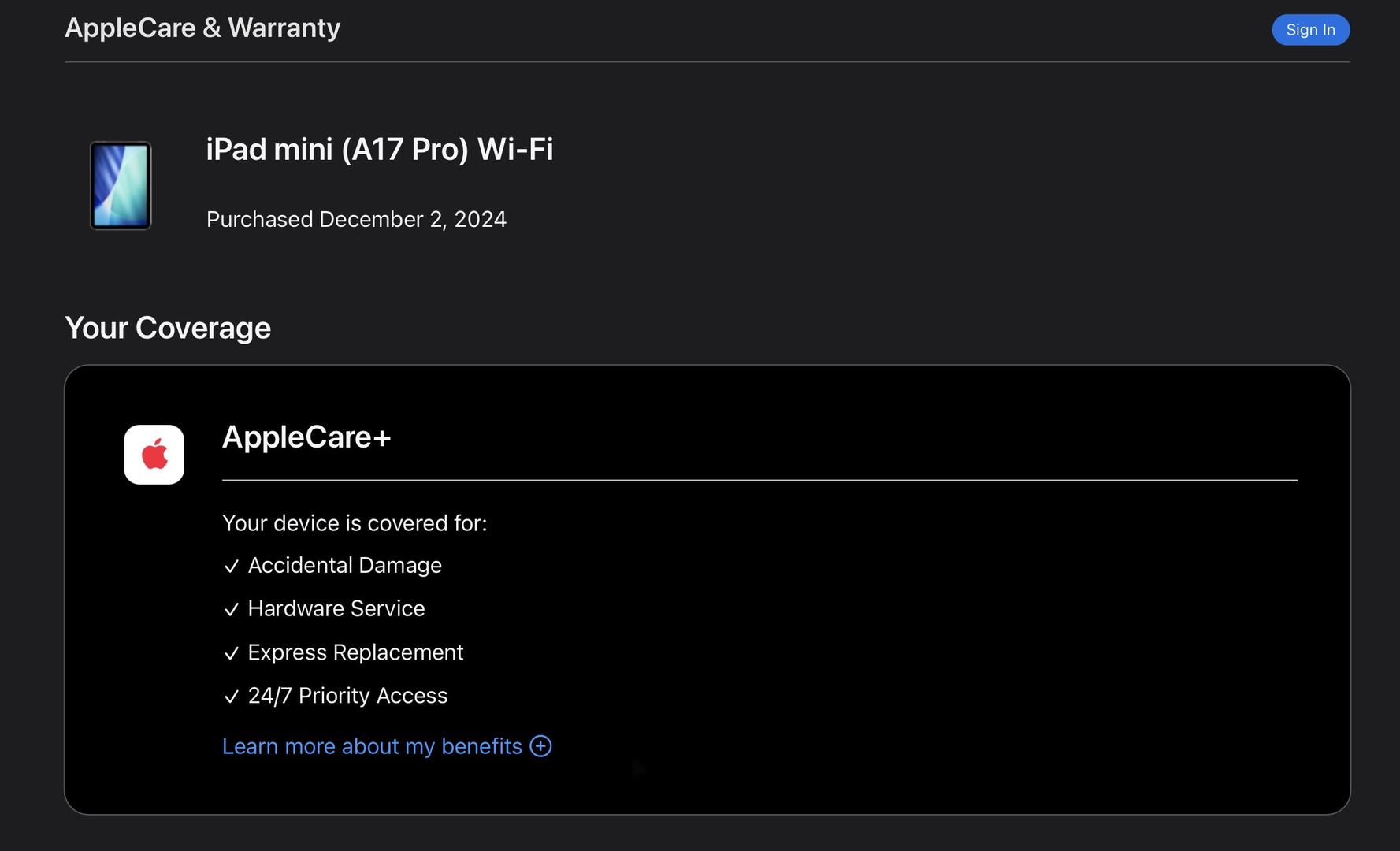The height and width of the screenshot is (851, 1400).
Task: Click the checkmark beside Accidental Damage
Action: point(232,567)
